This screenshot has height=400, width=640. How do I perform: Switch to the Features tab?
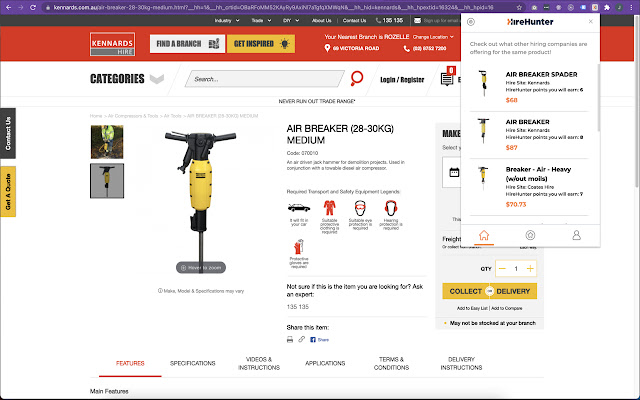130,363
